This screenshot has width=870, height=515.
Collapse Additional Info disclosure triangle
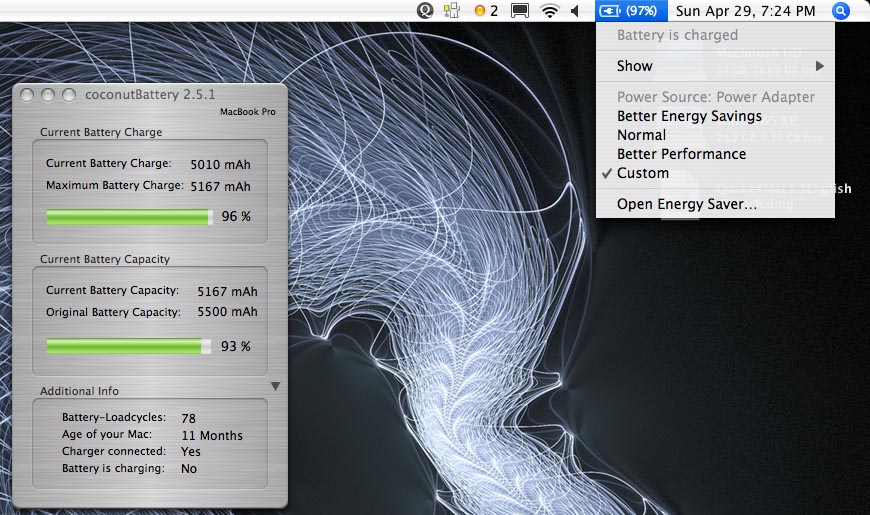pos(275,386)
